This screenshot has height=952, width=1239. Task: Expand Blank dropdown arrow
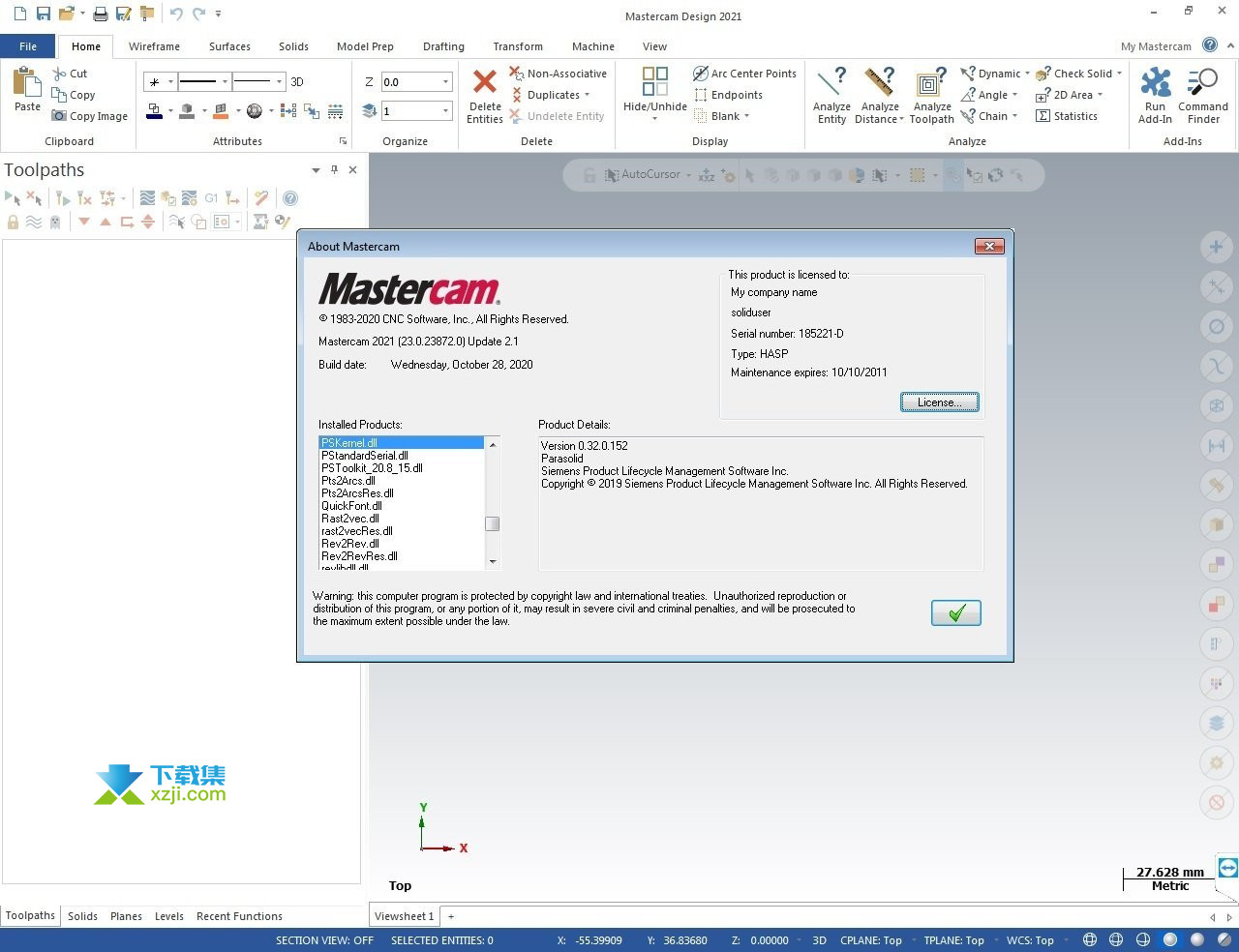pos(746,116)
